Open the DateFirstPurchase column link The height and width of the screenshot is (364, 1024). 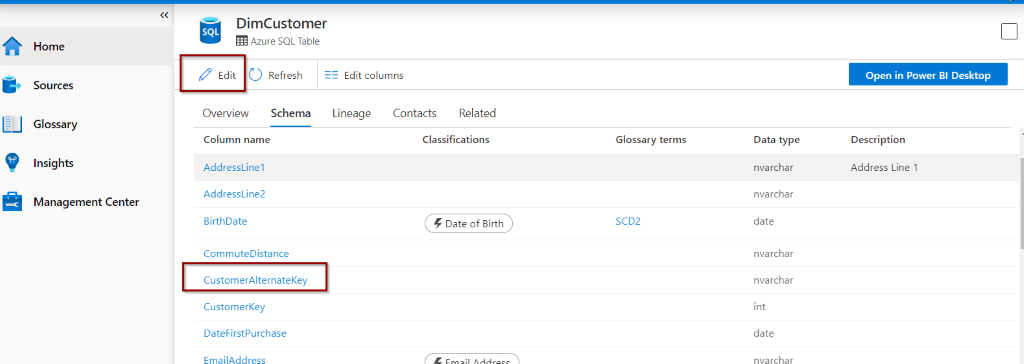point(245,333)
